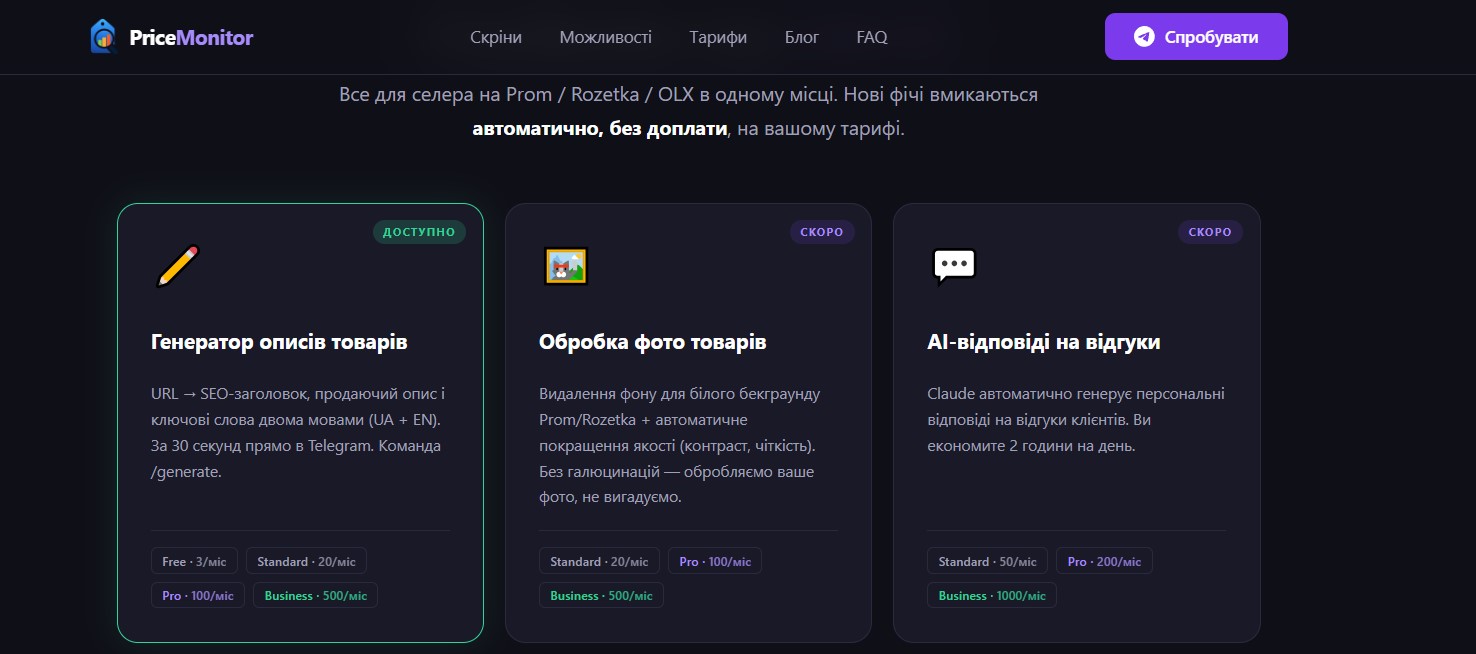Select the Генератор описів товарів heading
The width and height of the screenshot is (1476, 654).
point(279,342)
